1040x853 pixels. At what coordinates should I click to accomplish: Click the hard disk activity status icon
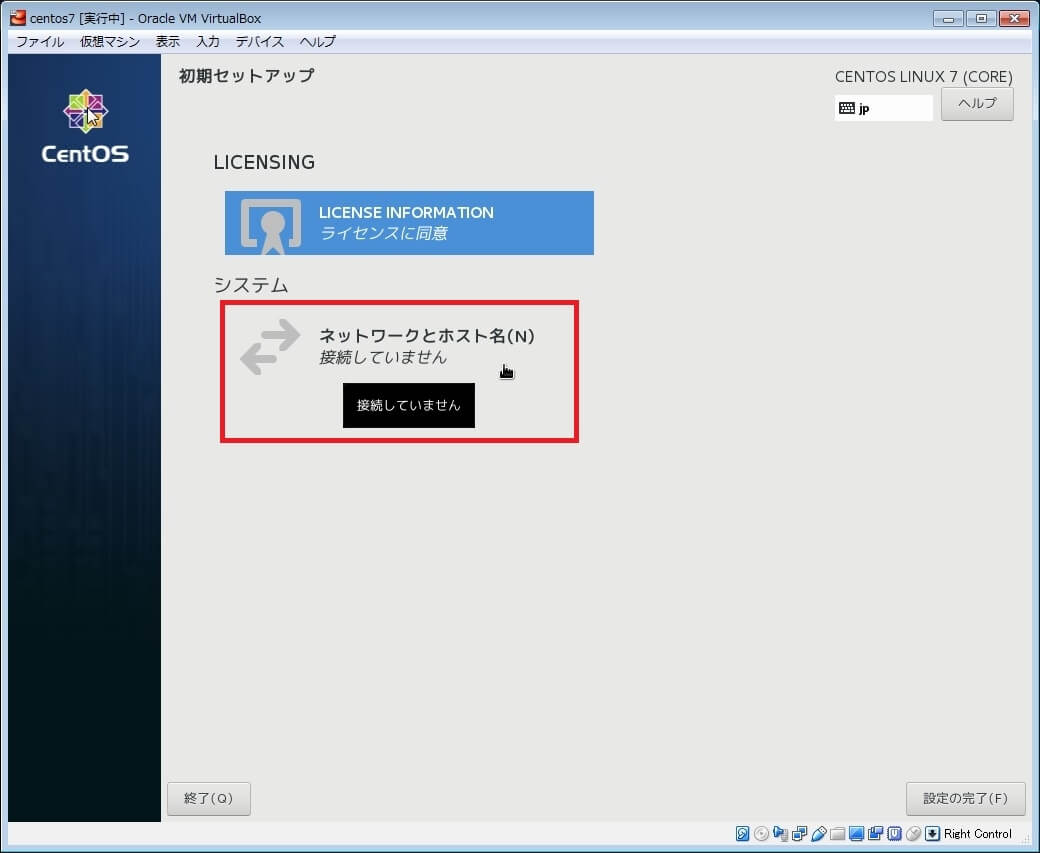[743, 834]
